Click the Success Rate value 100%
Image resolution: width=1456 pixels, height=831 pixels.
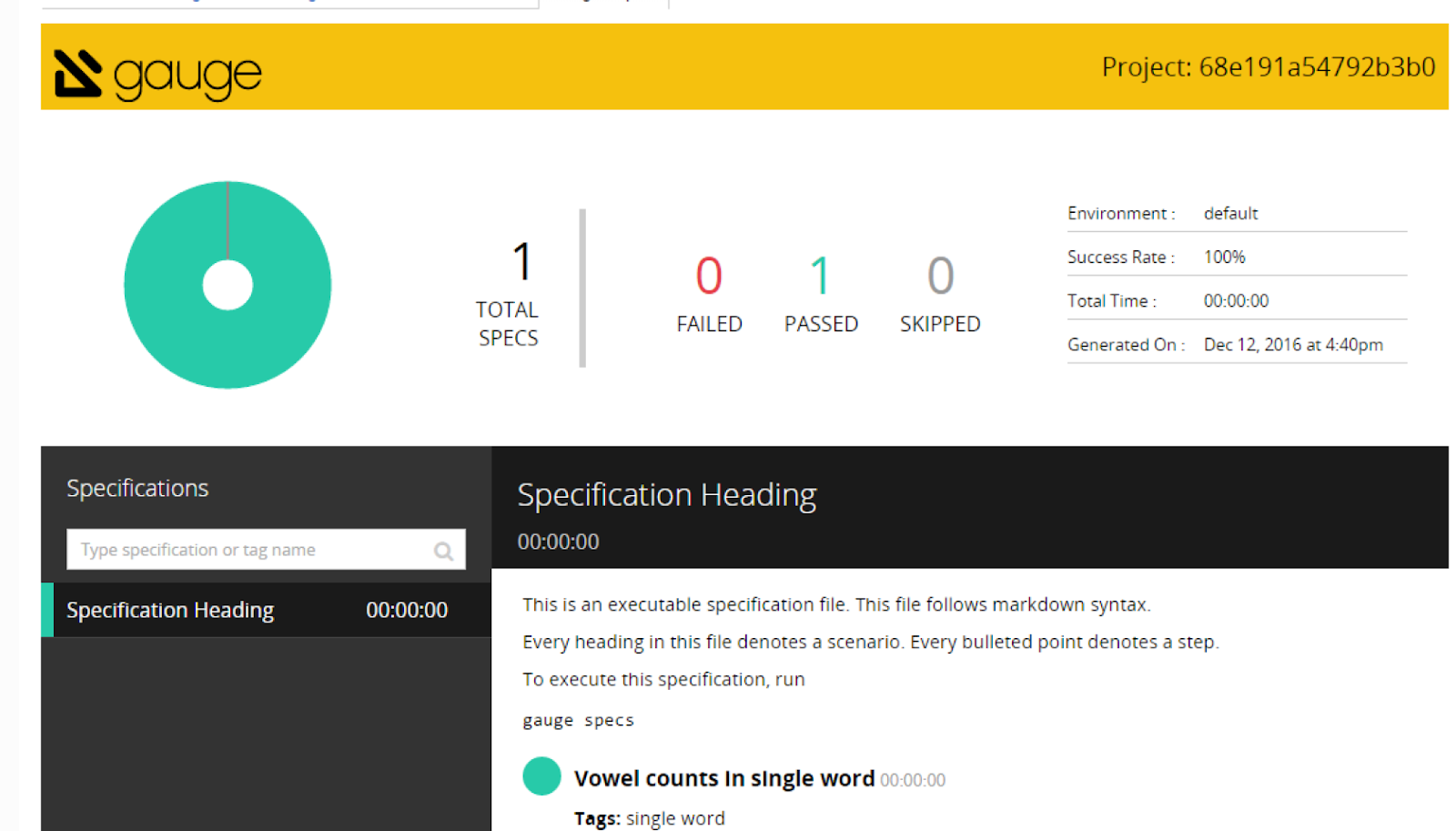[x=1224, y=258]
